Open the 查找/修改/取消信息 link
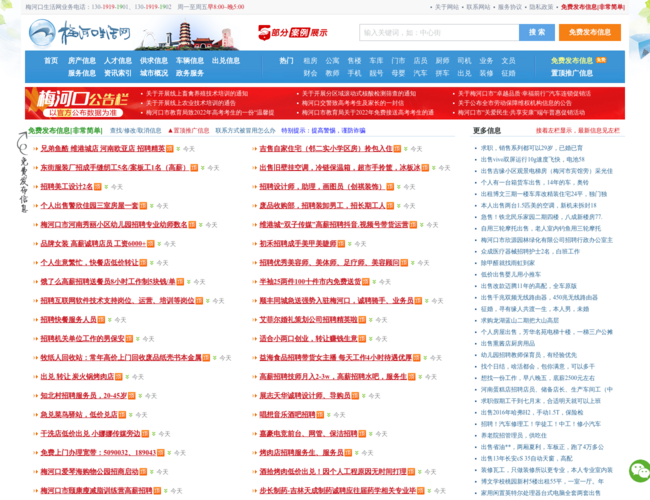 point(135,131)
